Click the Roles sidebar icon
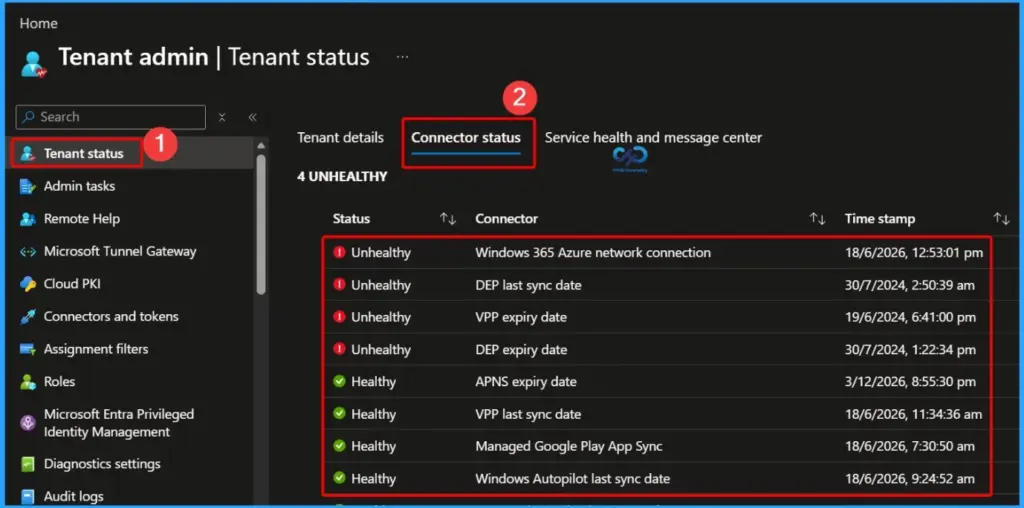This screenshot has width=1024, height=508. [27, 382]
